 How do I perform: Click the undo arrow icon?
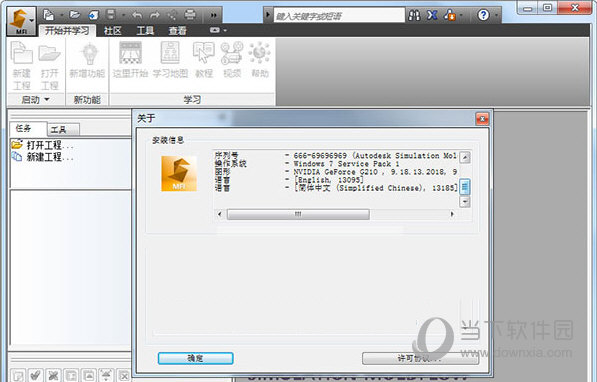pos(137,15)
